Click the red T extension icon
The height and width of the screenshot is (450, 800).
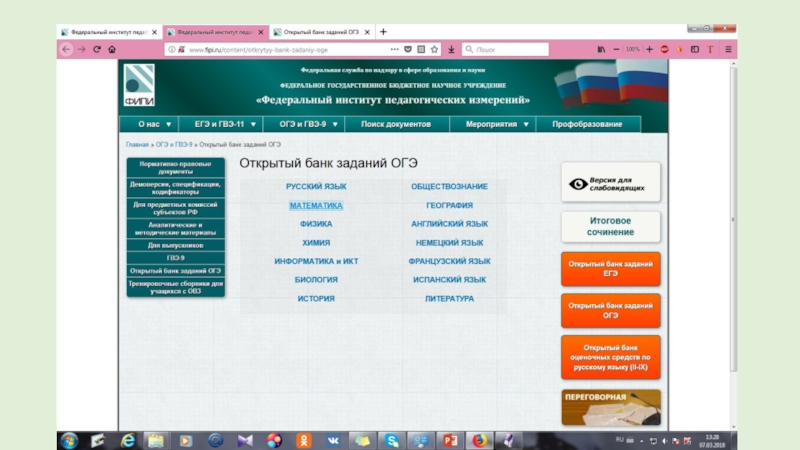point(710,49)
